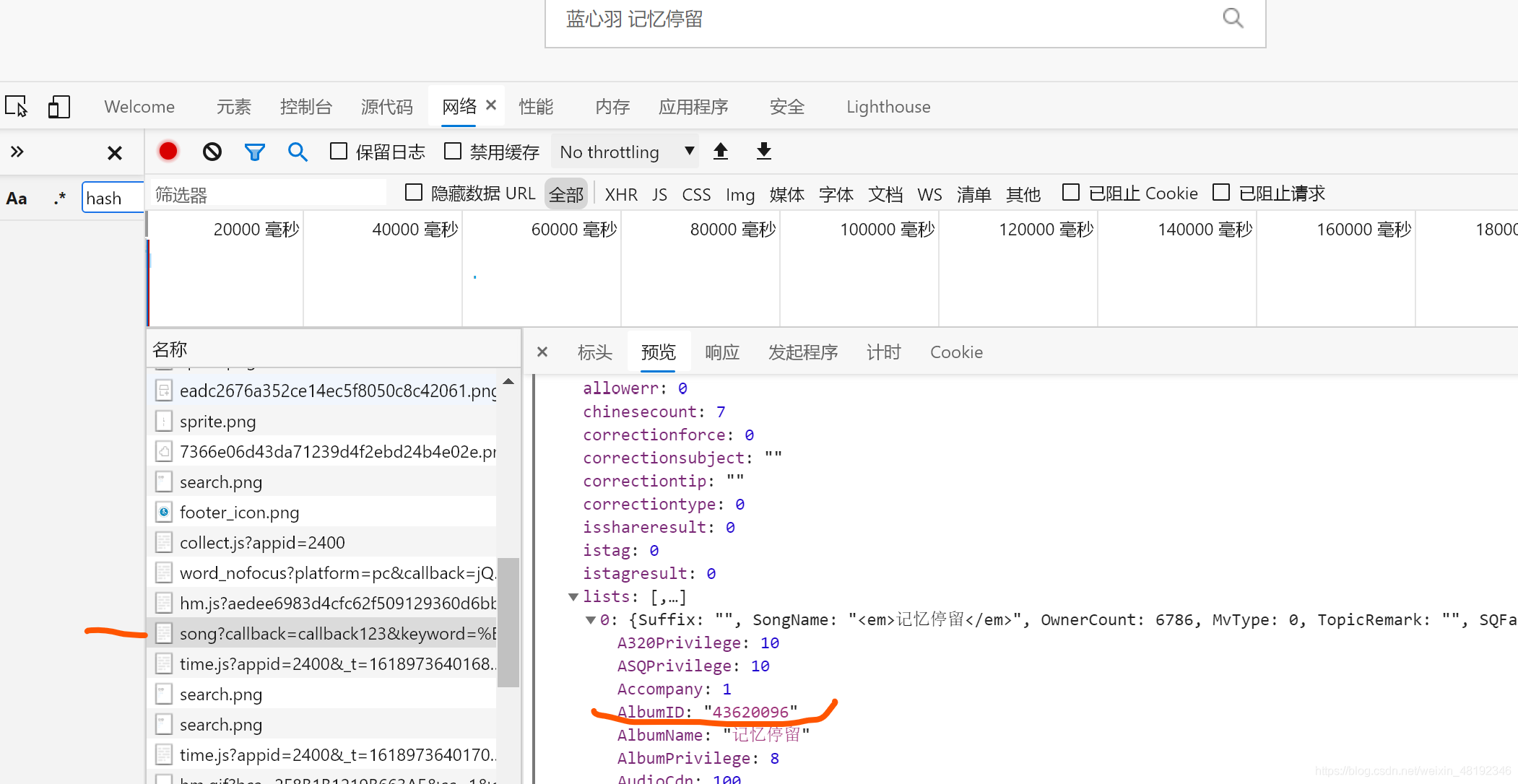
Task: Export HAR file with download arrow
Action: pyautogui.click(x=764, y=152)
